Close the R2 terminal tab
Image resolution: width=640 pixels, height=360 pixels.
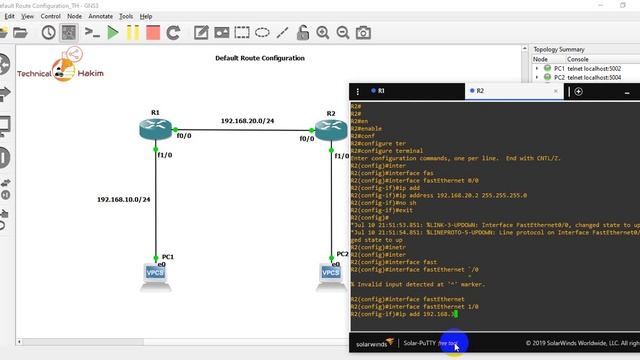pos(556,91)
